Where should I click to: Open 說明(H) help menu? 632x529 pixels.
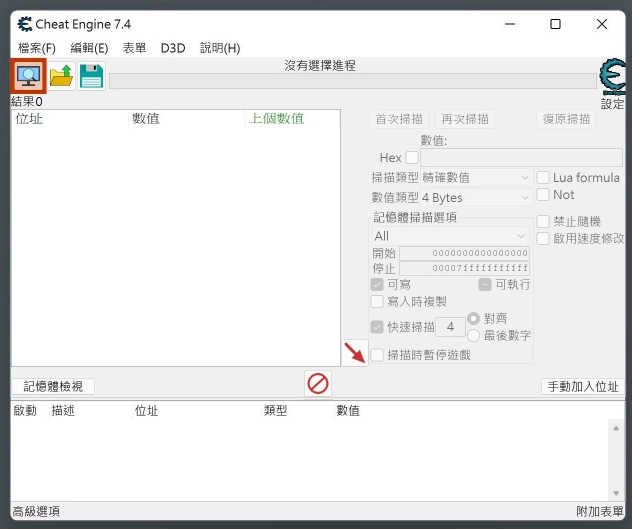pos(220,48)
